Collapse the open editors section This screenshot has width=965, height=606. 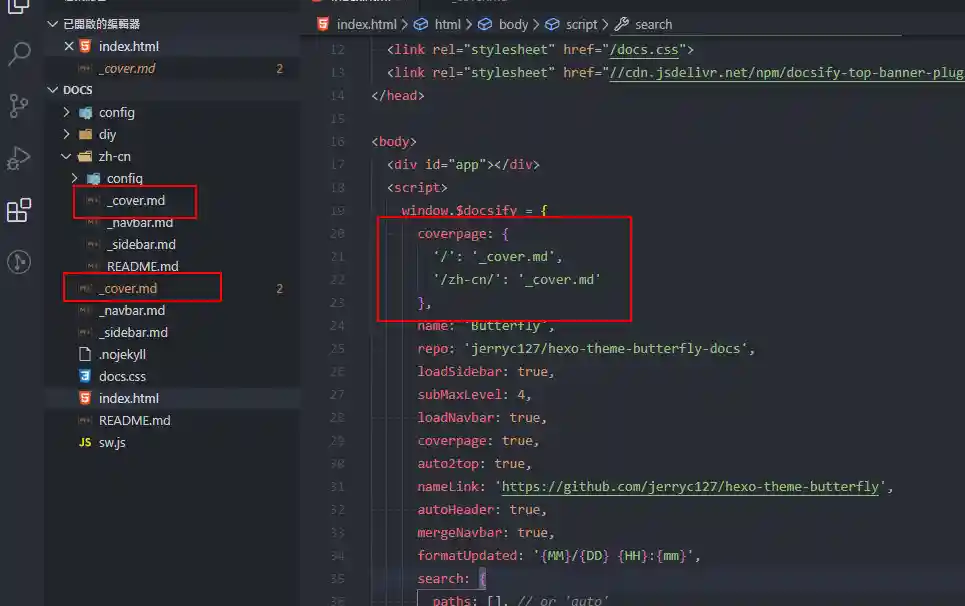53,24
